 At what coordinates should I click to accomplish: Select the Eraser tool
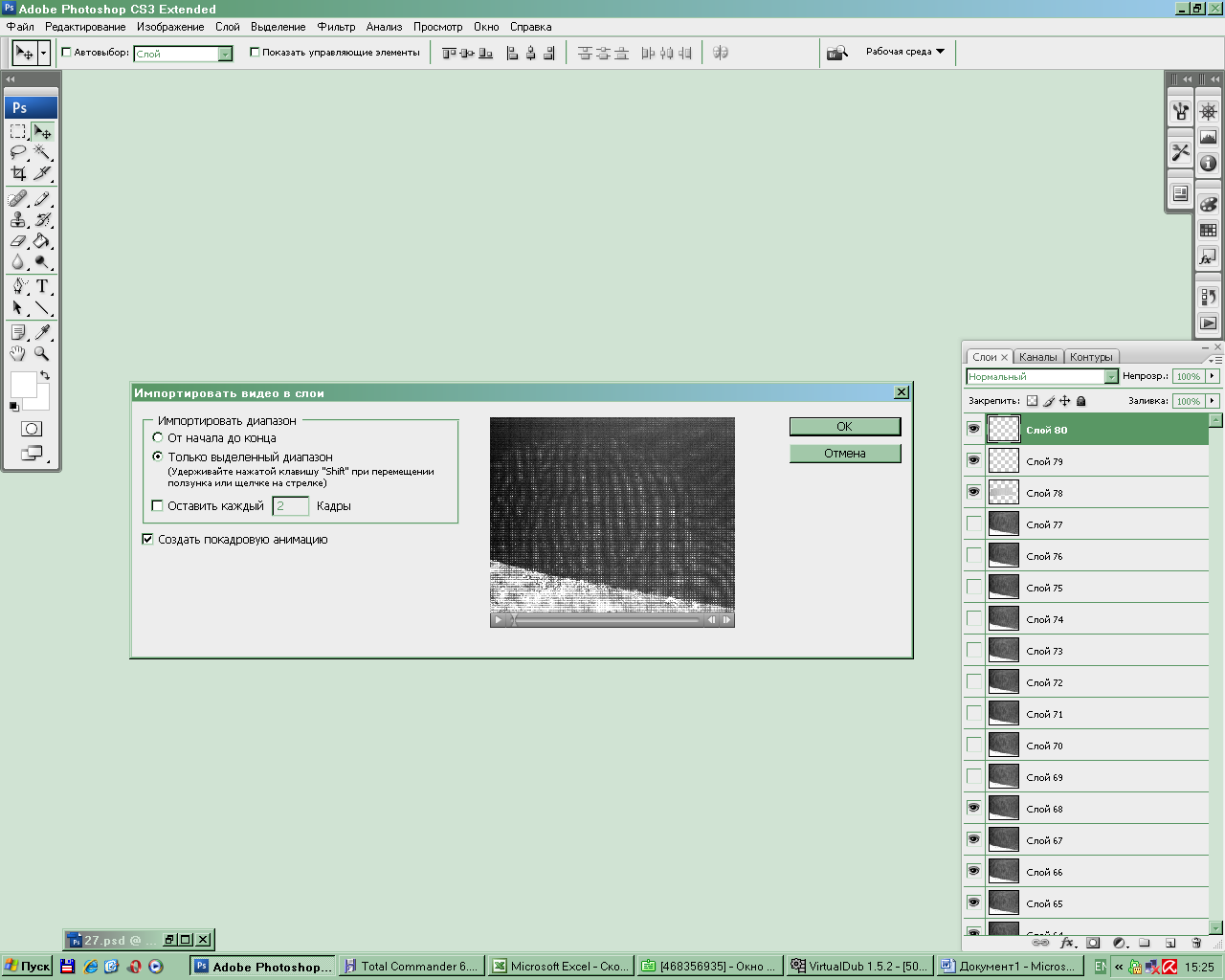click(18, 241)
